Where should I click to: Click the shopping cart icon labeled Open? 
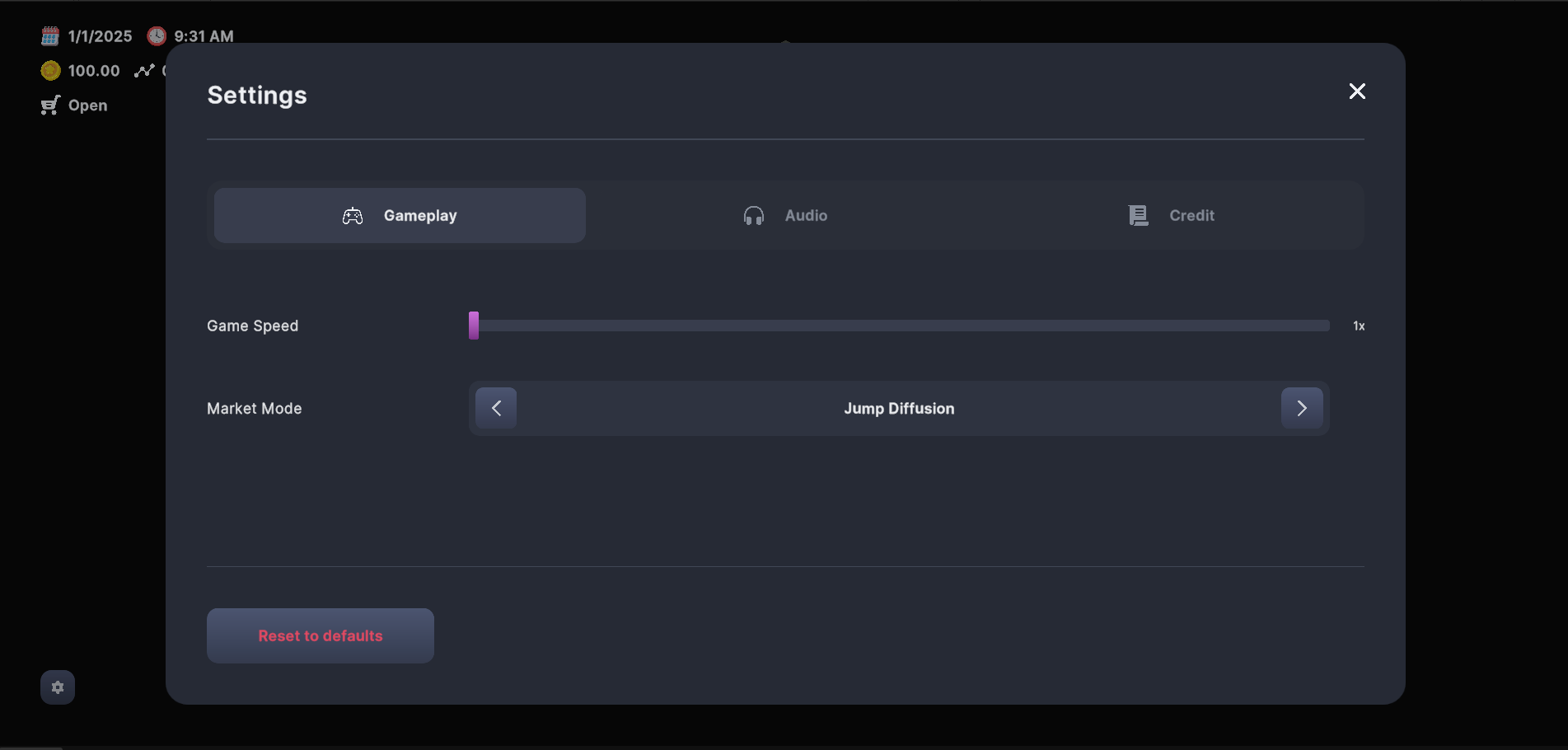pyautogui.click(x=50, y=105)
